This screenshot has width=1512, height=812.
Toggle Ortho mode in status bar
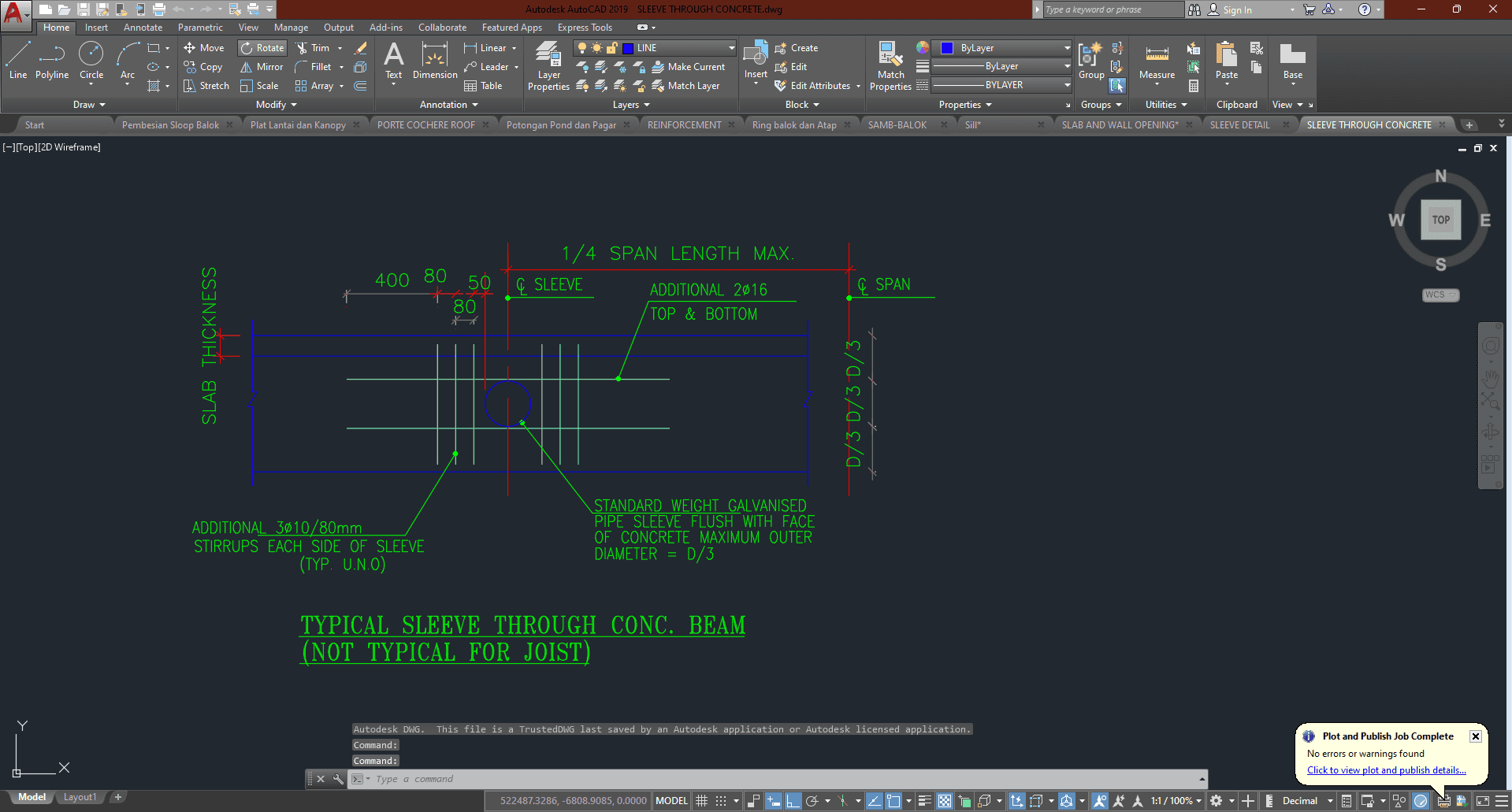coord(793,801)
